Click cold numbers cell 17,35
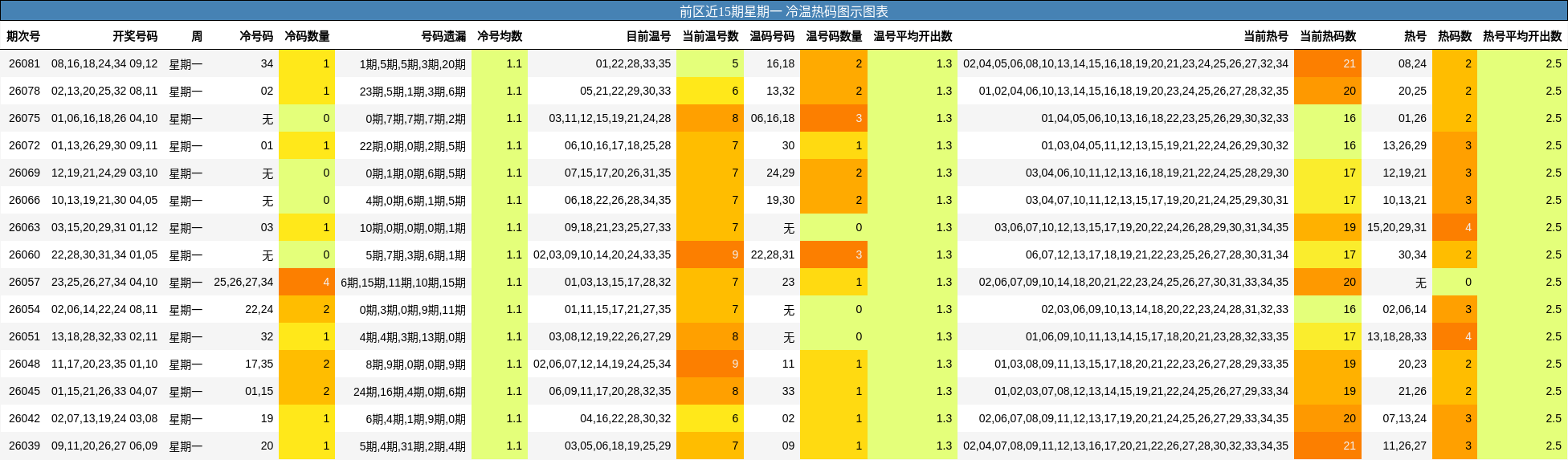The width and height of the screenshot is (1568, 460). click(259, 364)
